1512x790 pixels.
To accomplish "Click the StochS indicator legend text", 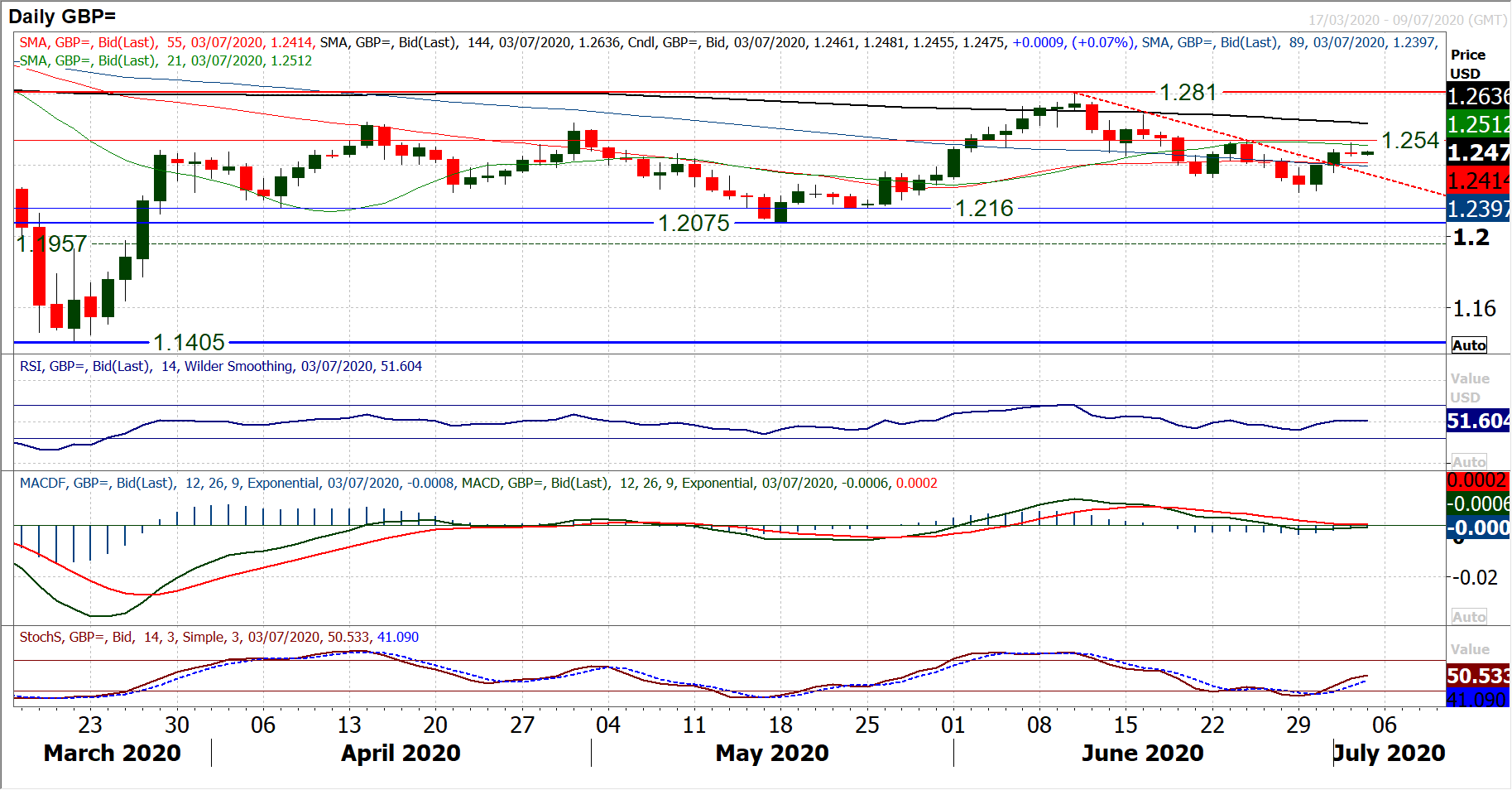I will point(219,637).
